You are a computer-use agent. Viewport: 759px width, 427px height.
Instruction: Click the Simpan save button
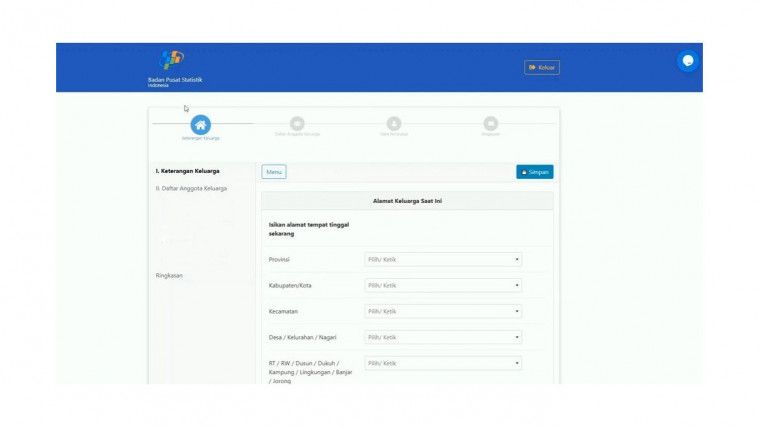pyautogui.click(x=534, y=172)
